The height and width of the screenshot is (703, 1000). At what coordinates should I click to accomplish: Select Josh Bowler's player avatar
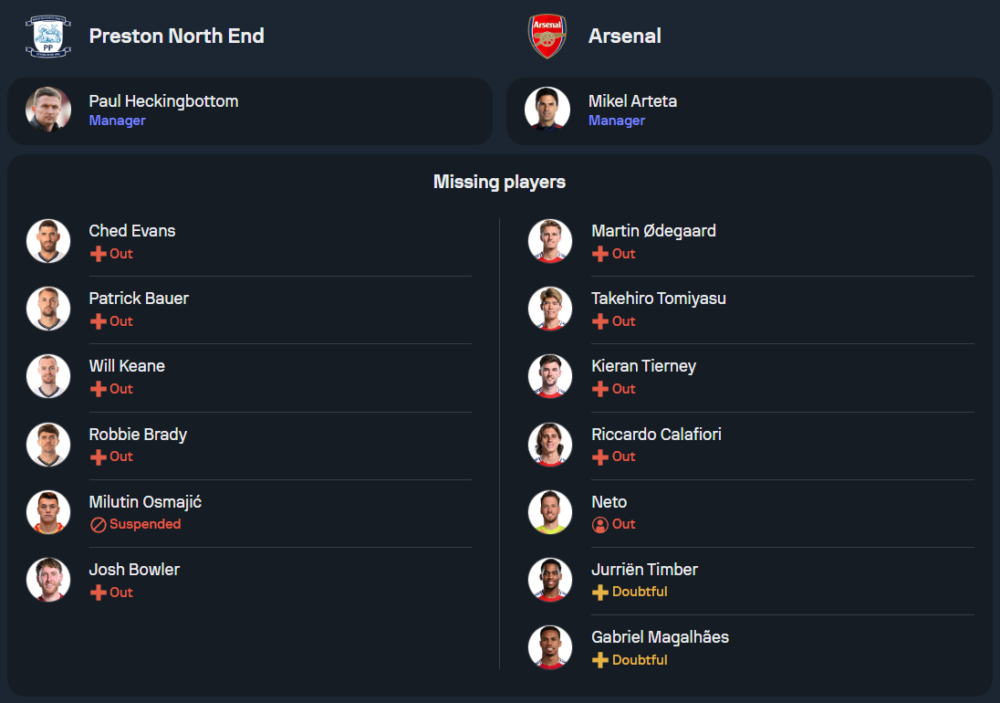pyautogui.click(x=48, y=579)
